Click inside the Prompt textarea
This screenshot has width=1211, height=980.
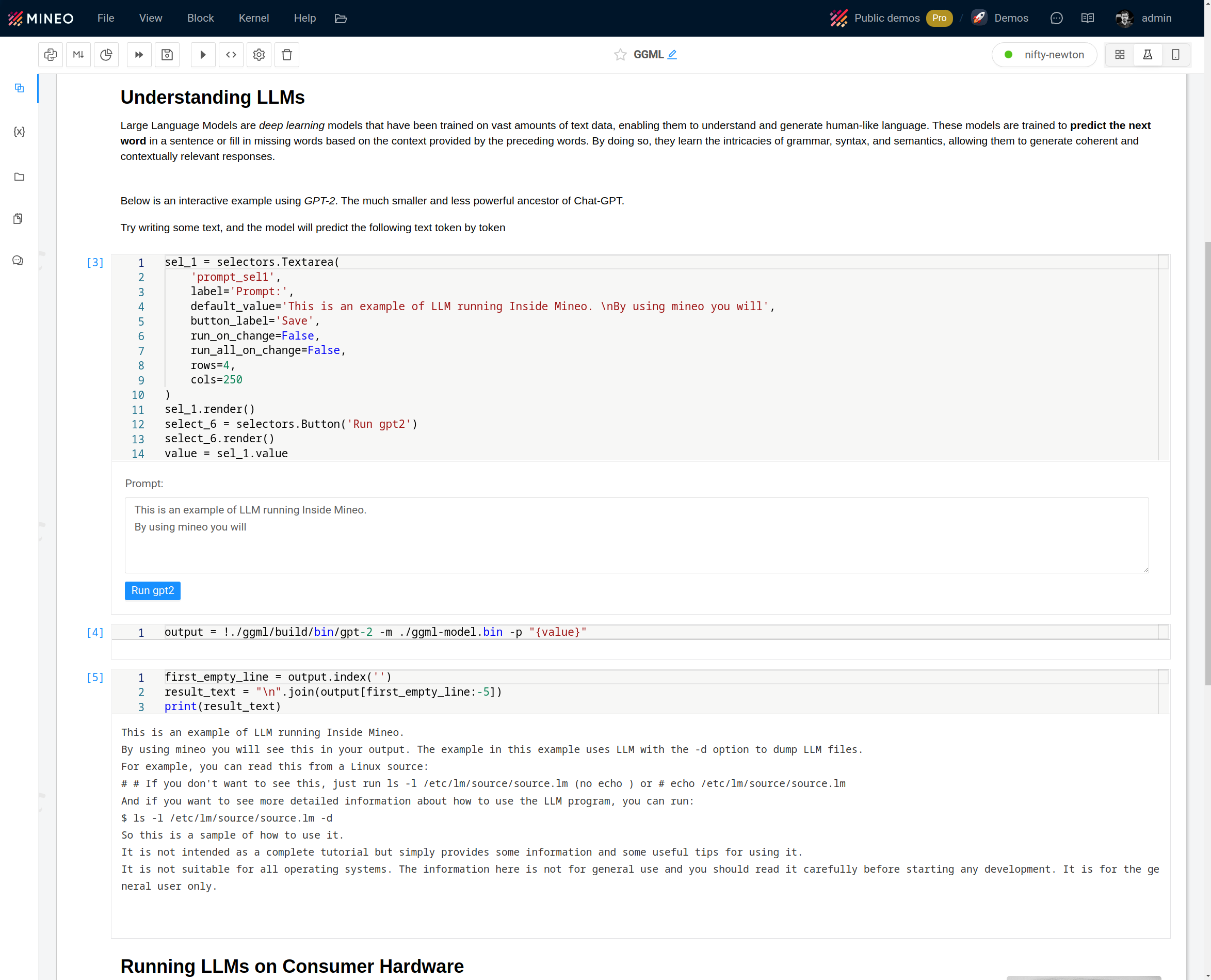[x=637, y=535]
